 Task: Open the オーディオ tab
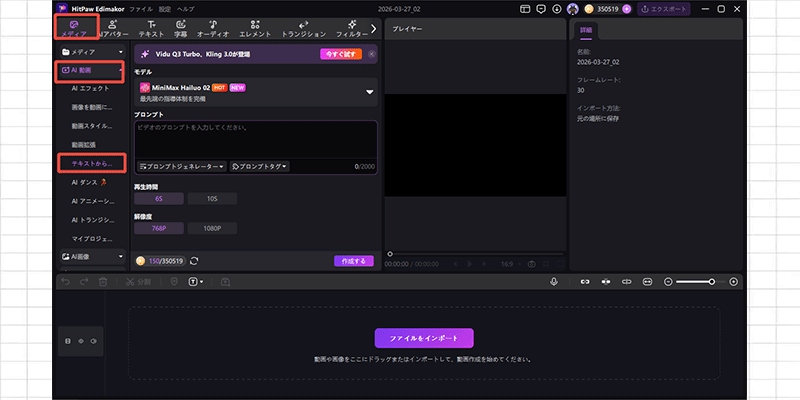coord(213,29)
